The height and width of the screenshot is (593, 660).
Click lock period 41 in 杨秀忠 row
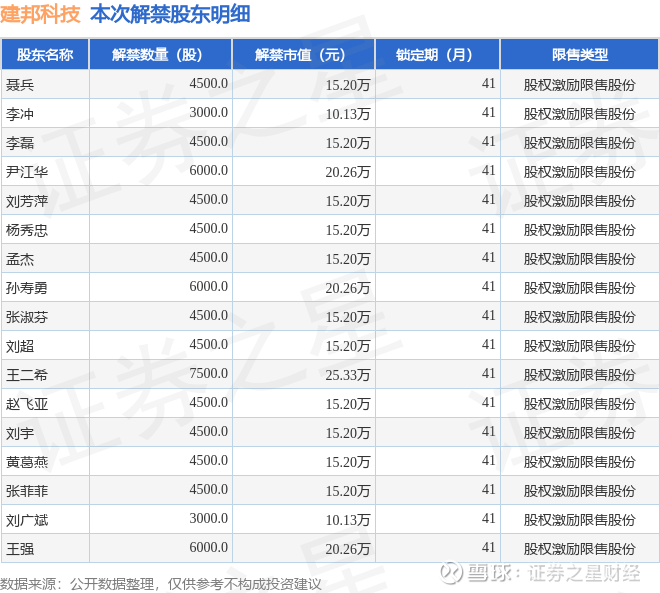tap(488, 228)
